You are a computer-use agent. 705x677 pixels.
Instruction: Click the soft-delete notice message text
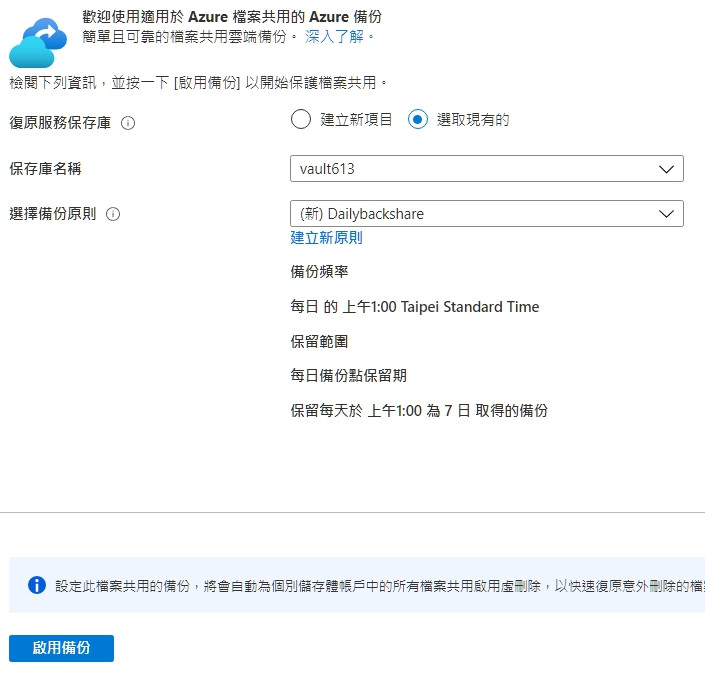[380, 586]
